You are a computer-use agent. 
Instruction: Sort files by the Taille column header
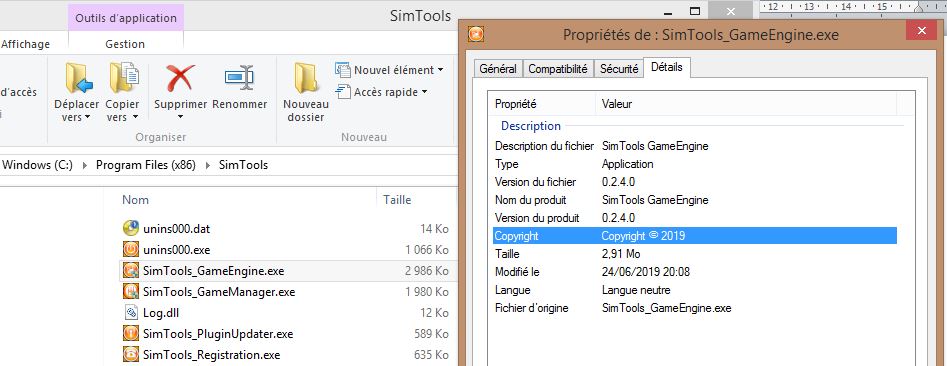[x=397, y=200]
